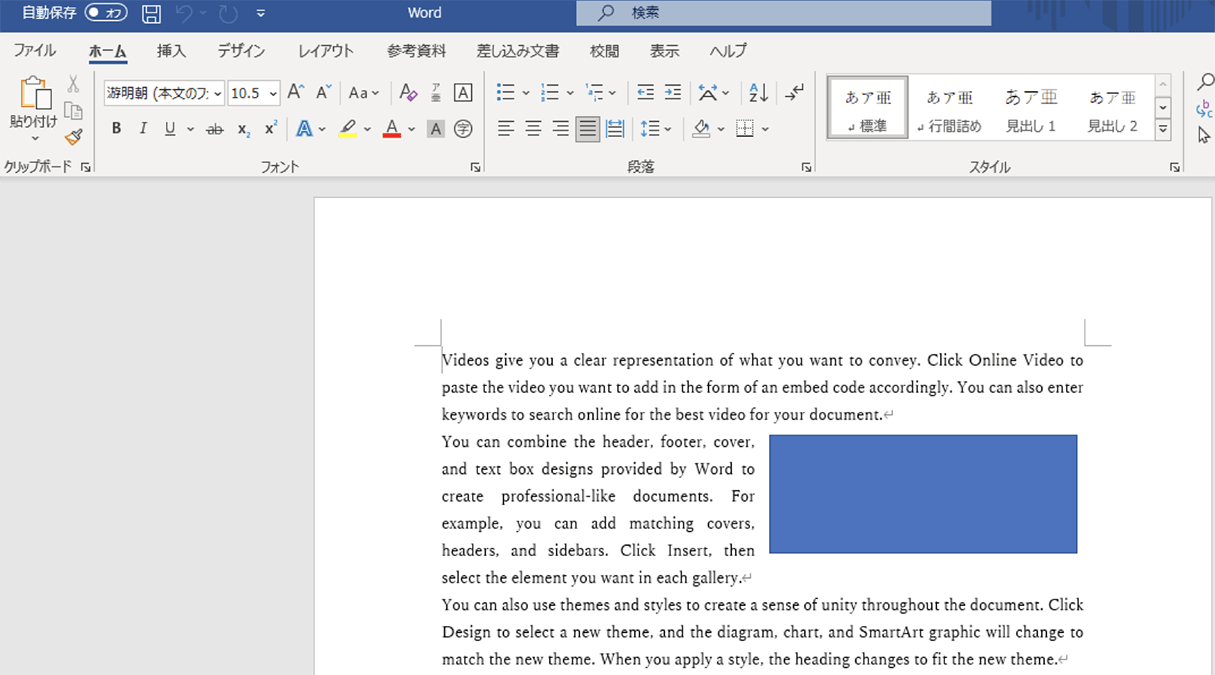Expand the line spacing dropdown
The width and height of the screenshot is (1215, 675).
click(x=669, y=129)
